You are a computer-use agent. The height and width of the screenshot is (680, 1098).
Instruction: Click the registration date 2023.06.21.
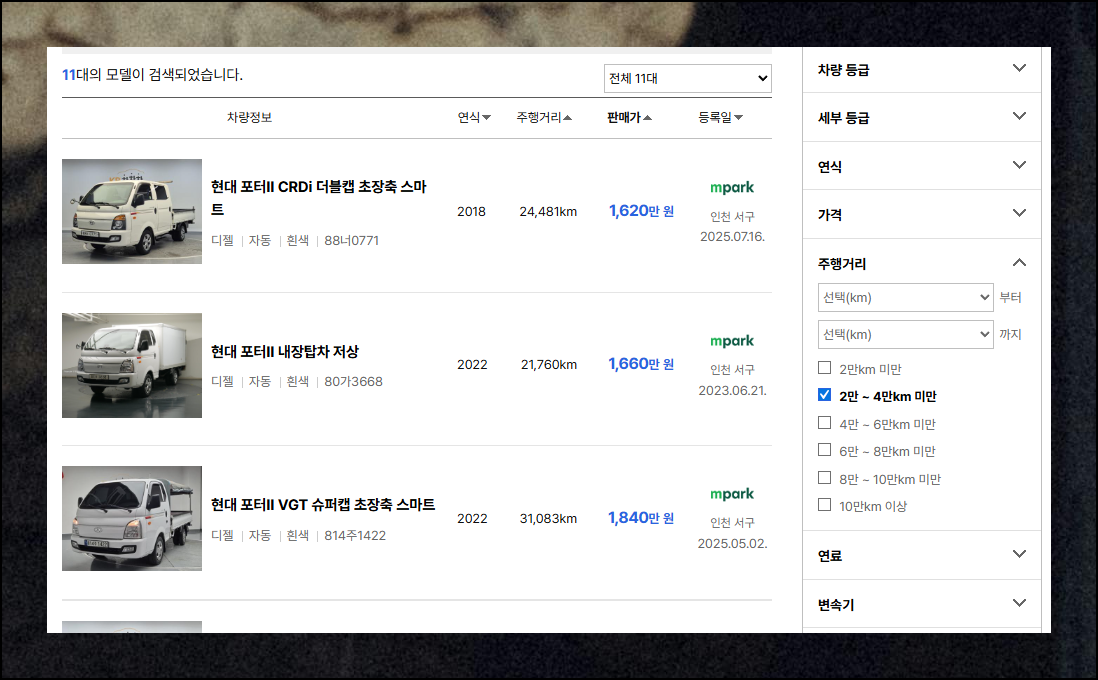coord(732,391)
